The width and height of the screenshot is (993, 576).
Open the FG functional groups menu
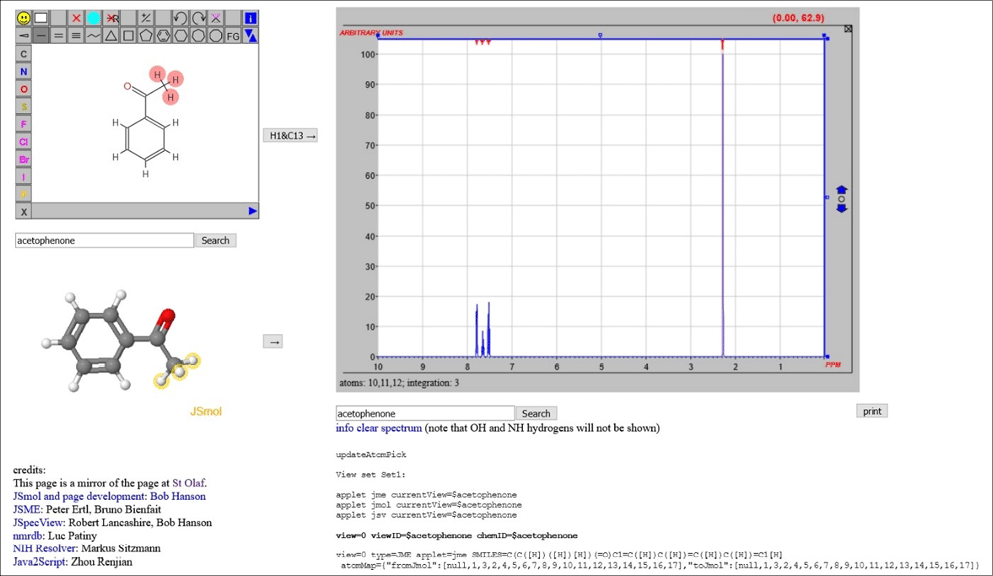[x=233, y=35]
